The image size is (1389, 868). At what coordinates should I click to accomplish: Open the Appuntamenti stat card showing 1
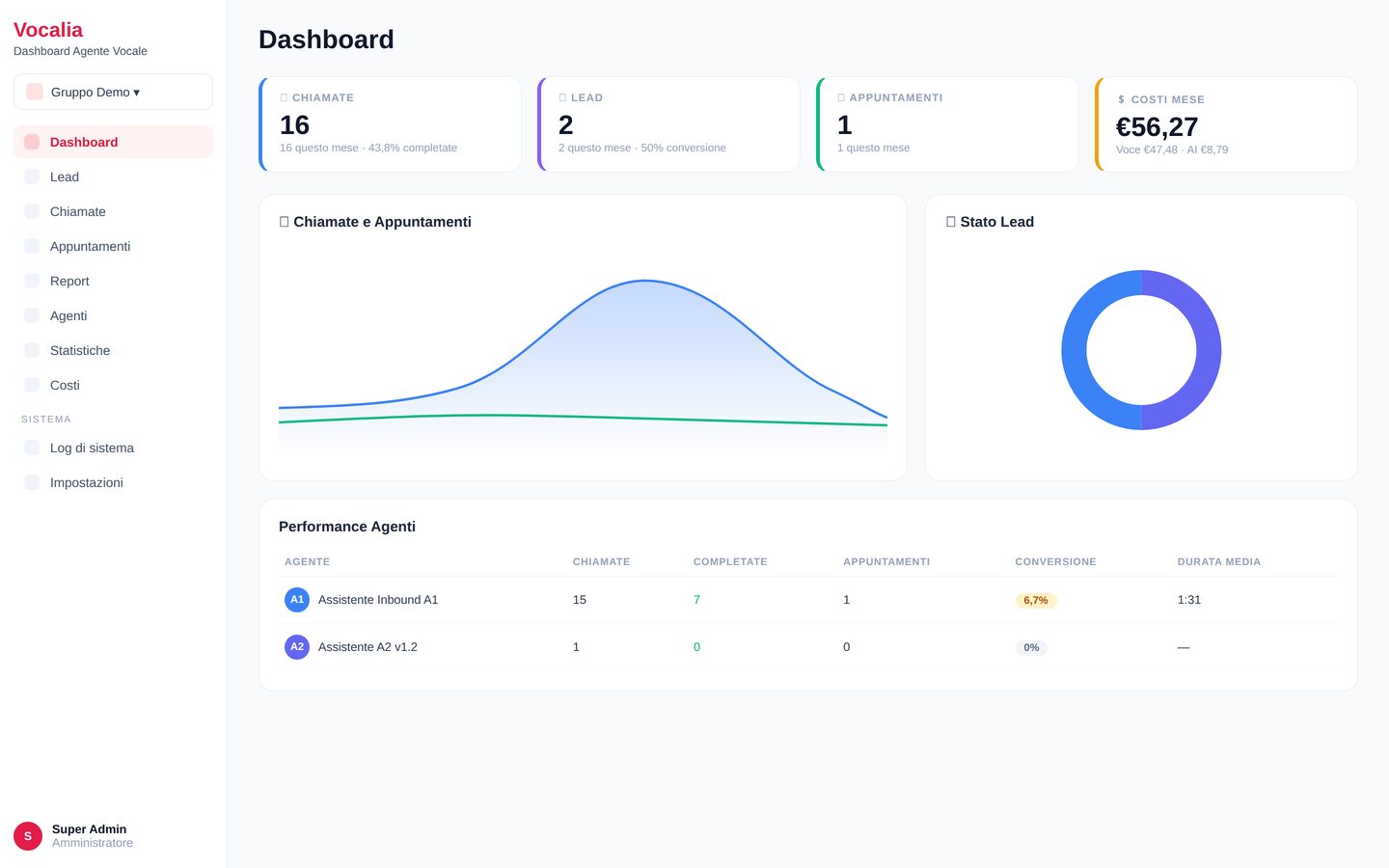(x=947, y=124)
